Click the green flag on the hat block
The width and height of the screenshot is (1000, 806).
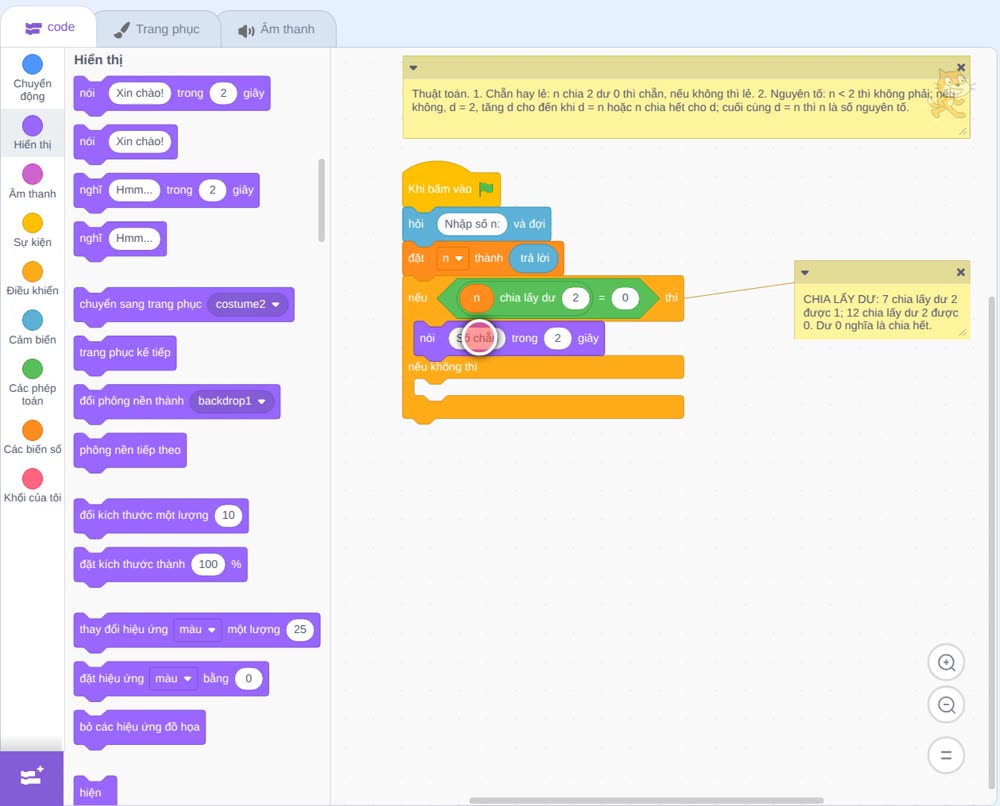pyautogui.click(x=487, y=188)
